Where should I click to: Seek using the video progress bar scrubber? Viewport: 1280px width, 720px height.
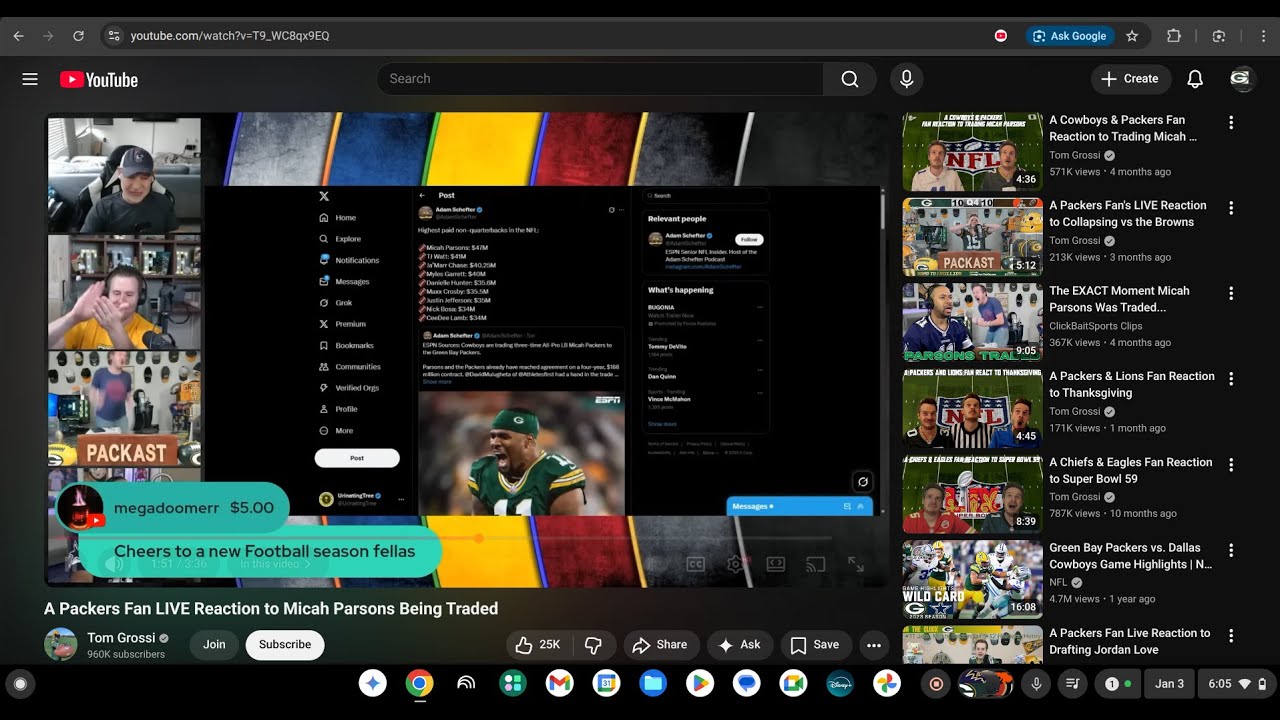click(479, 538)
